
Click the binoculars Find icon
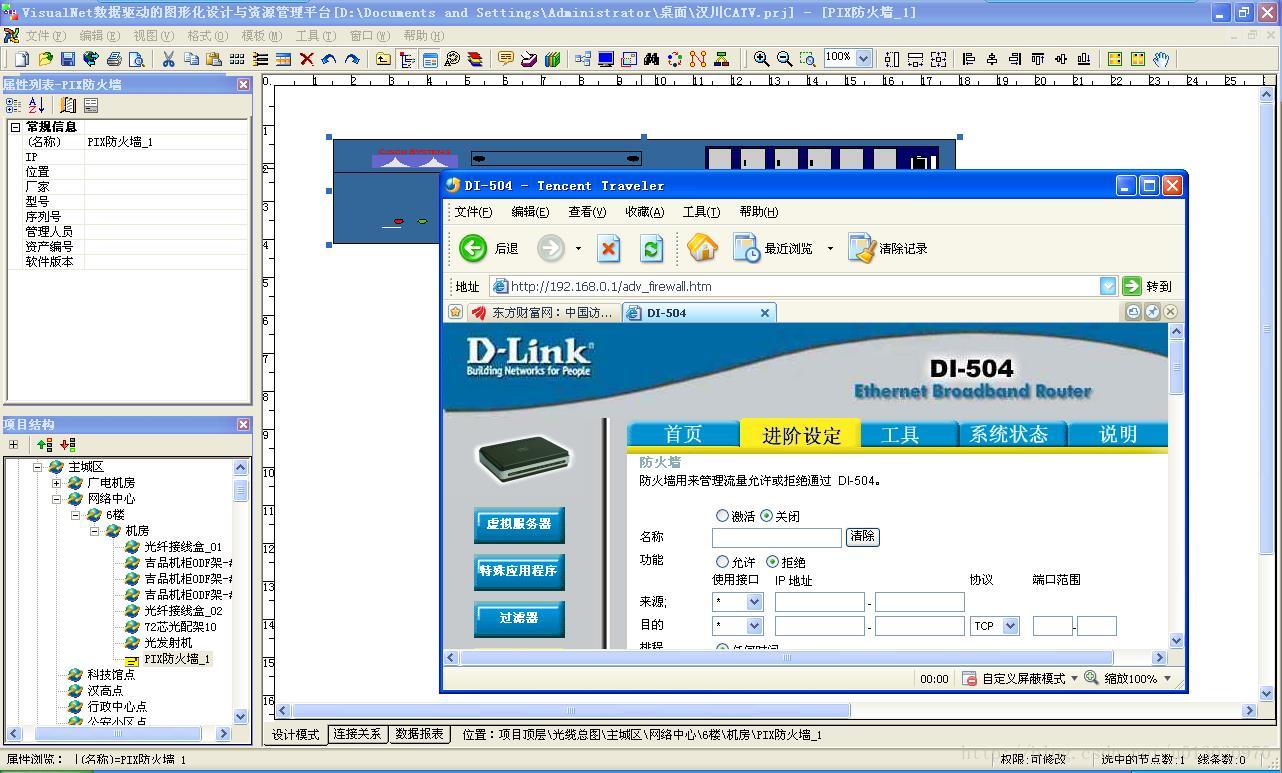point(652,59)
